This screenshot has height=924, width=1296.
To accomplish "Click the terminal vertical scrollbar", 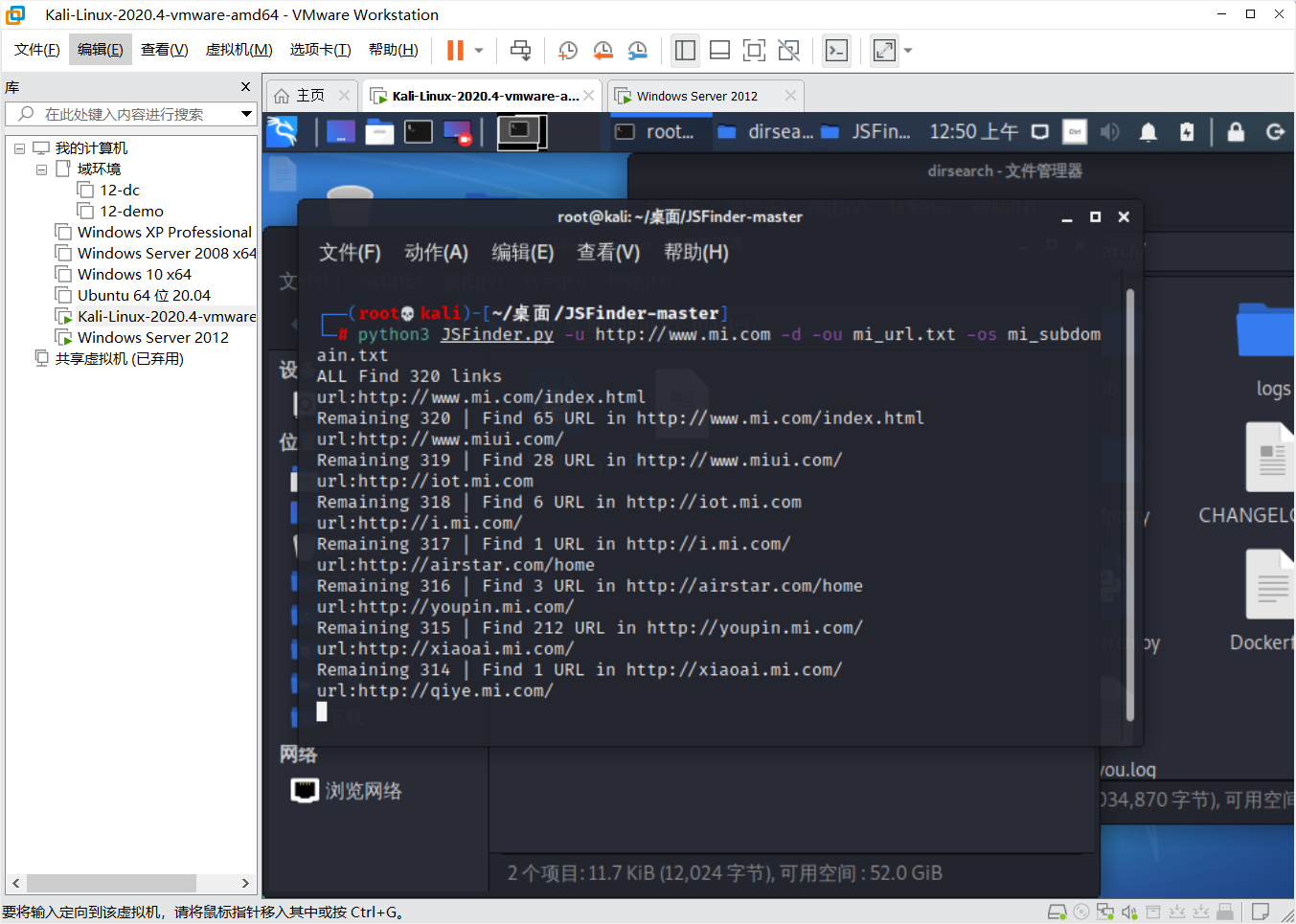I will tap(1130, 504).
